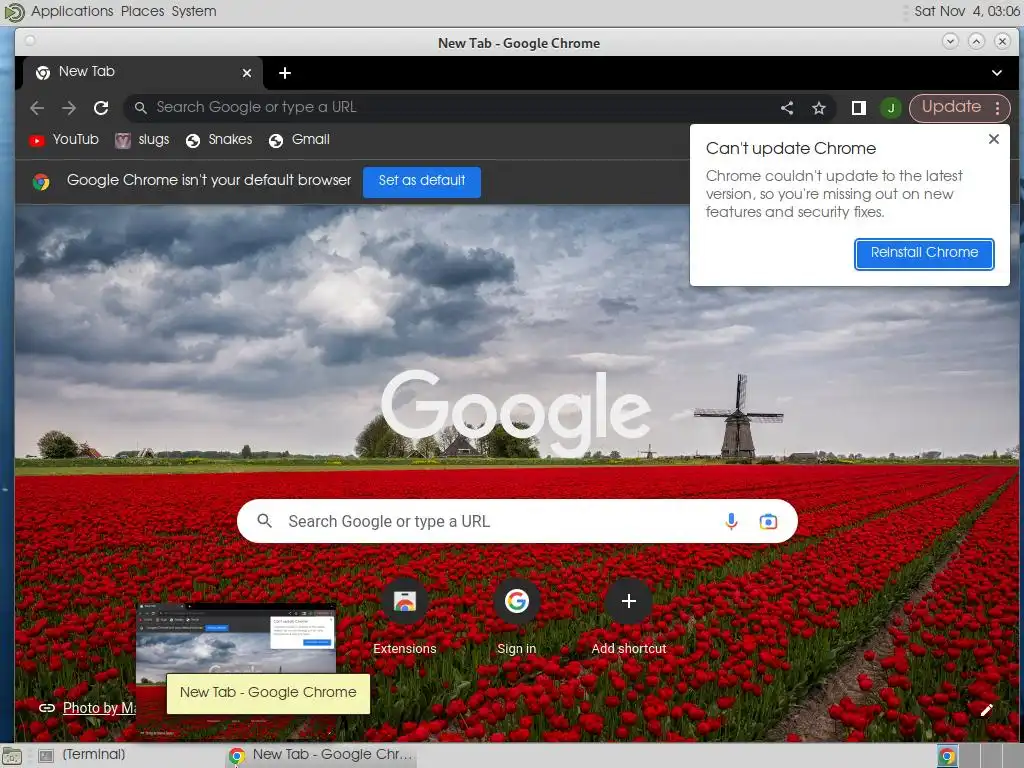The height and width of the screenshot is (768, 1024).
Task: Click the clock Sat Nov 4, 03:06
Action: pos(967,11)
